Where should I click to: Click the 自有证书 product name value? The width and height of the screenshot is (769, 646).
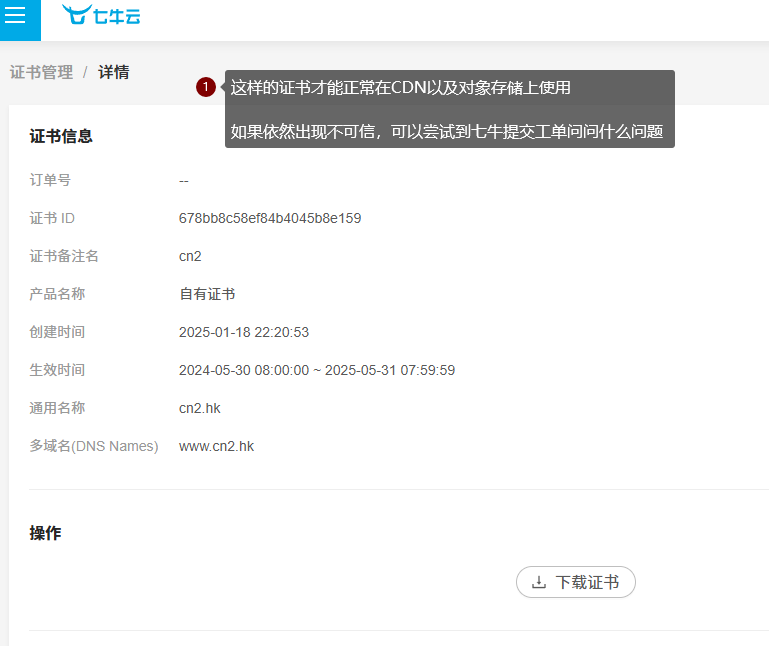pyautogui.click(x=207, y=294)
